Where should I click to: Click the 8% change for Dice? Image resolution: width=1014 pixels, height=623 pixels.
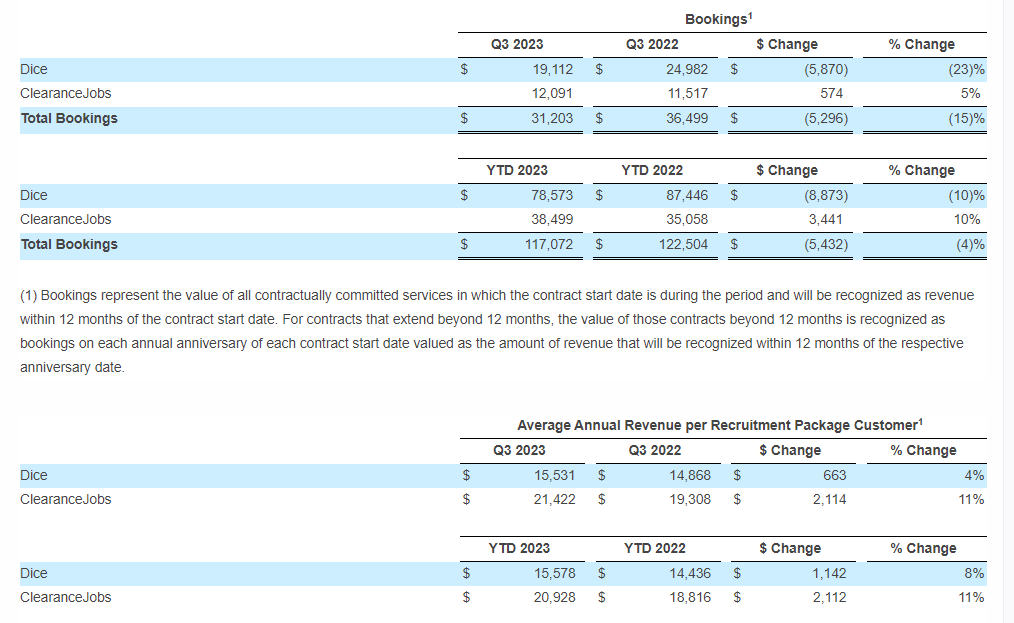(x=974, y=573)
